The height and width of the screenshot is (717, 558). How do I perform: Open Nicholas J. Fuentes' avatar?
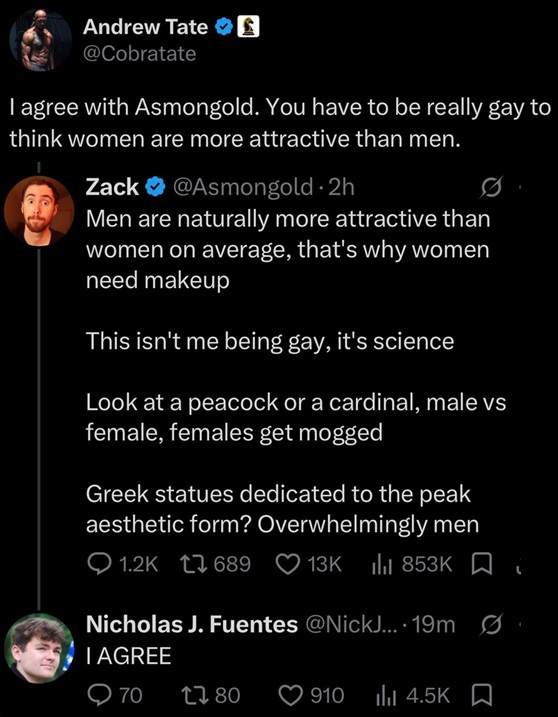[39, 648]
